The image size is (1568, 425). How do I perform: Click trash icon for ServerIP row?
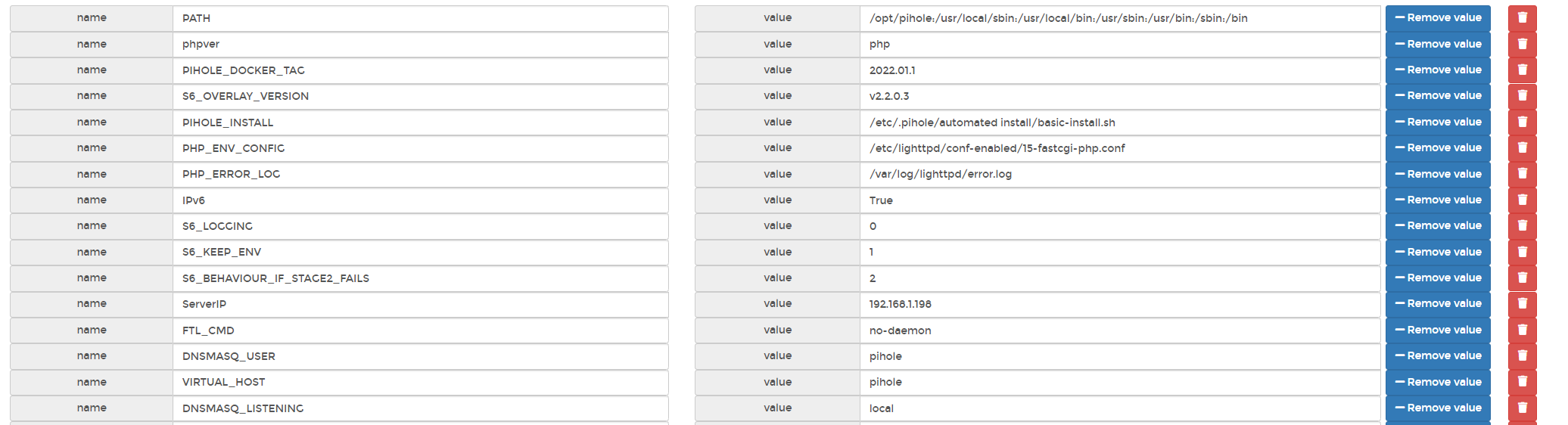[x=1522, y=304]
